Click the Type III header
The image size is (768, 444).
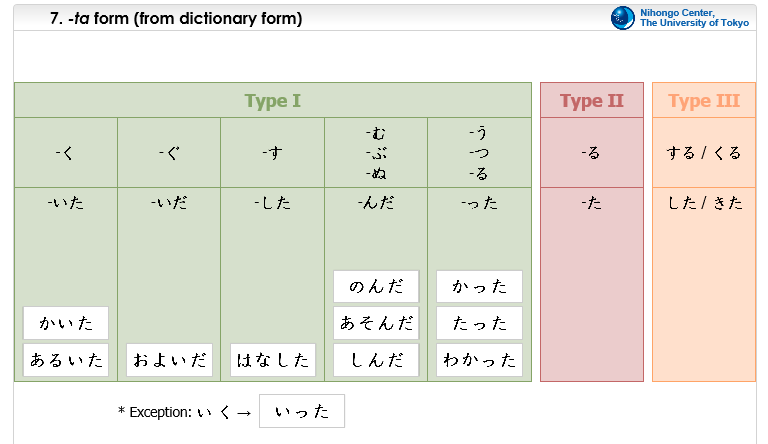(x=704, y=100)
